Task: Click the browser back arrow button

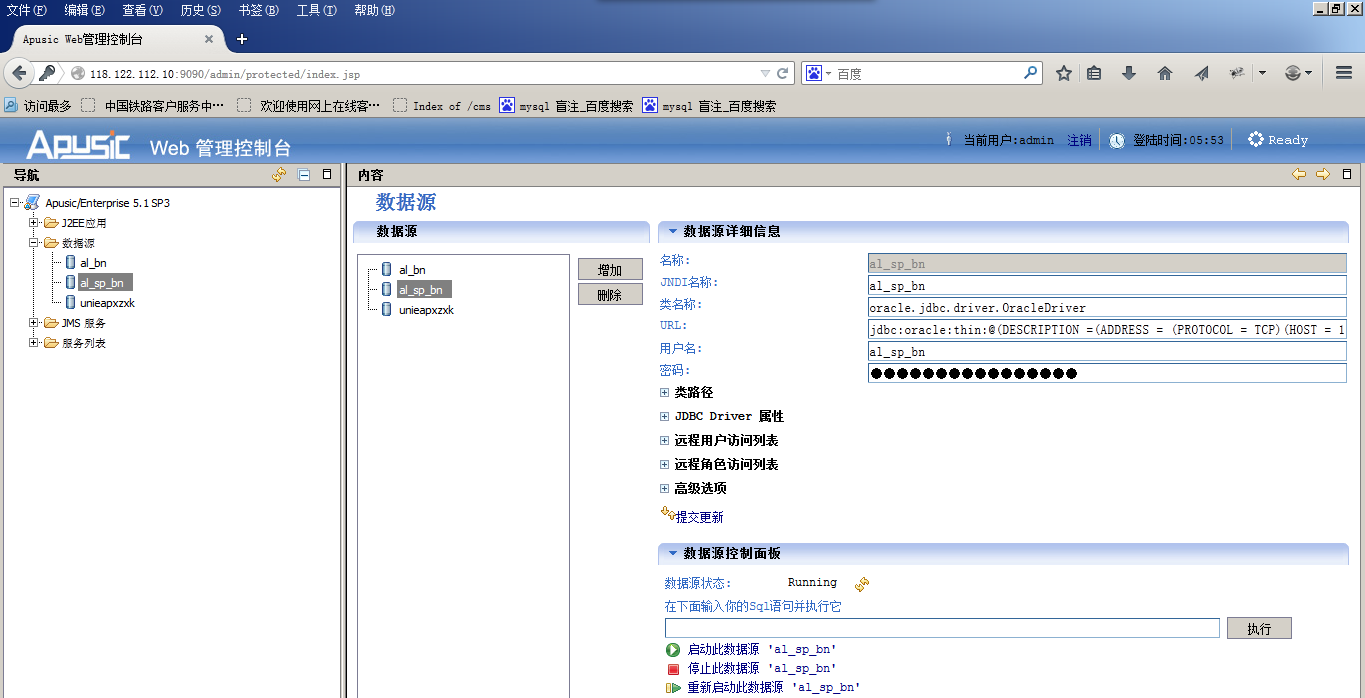Action: [x=19, y=73]
